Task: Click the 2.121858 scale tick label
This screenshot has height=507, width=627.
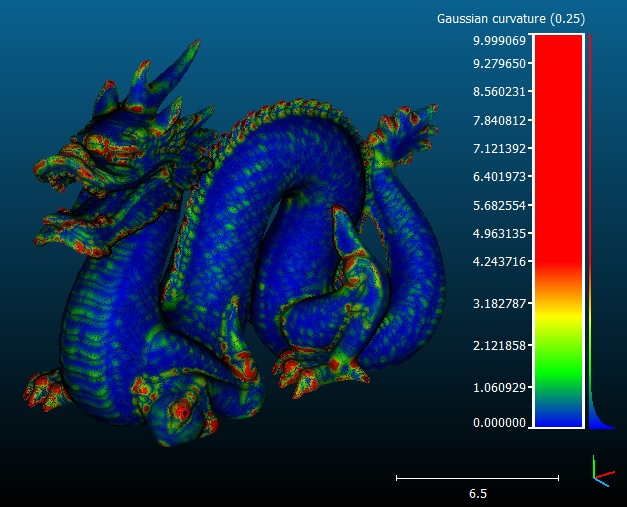Action: [499, 345]
